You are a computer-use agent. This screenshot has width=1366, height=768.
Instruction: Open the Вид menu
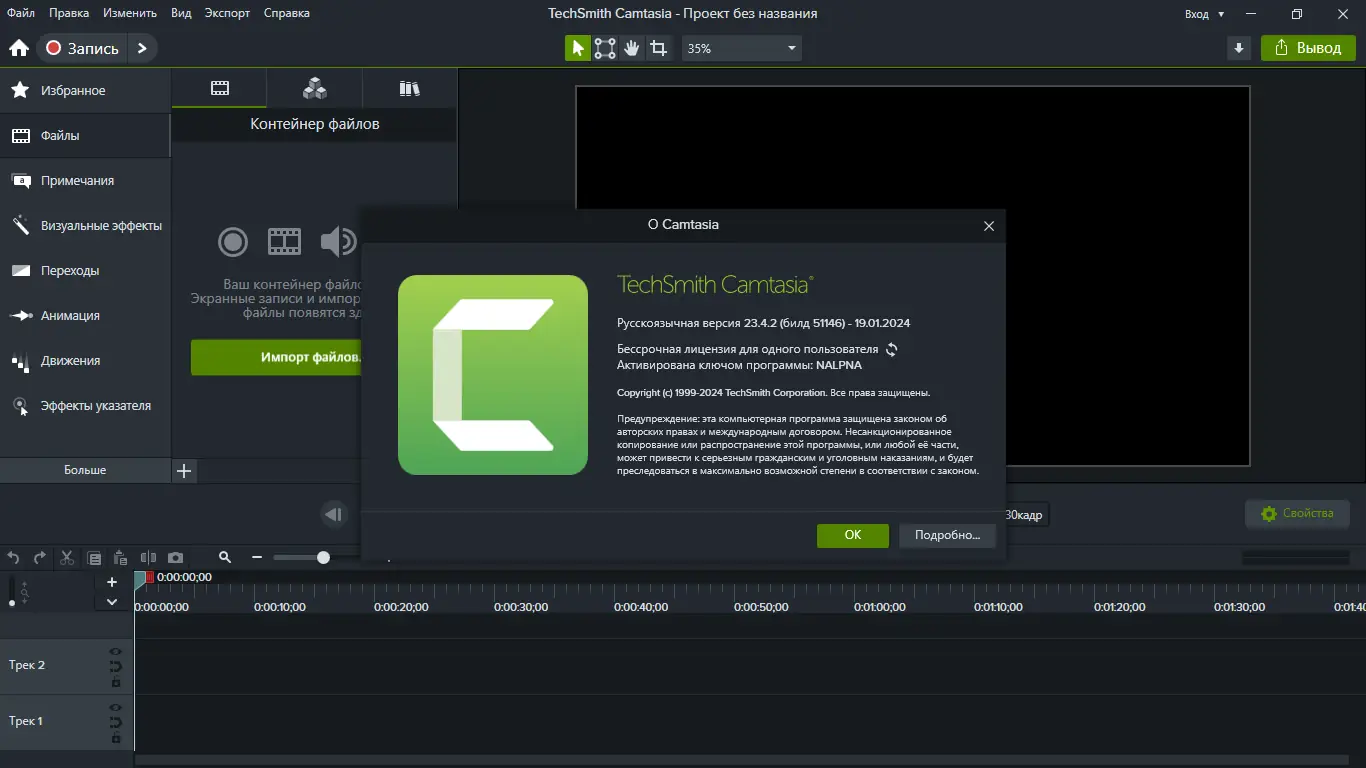tap(181, 13)
